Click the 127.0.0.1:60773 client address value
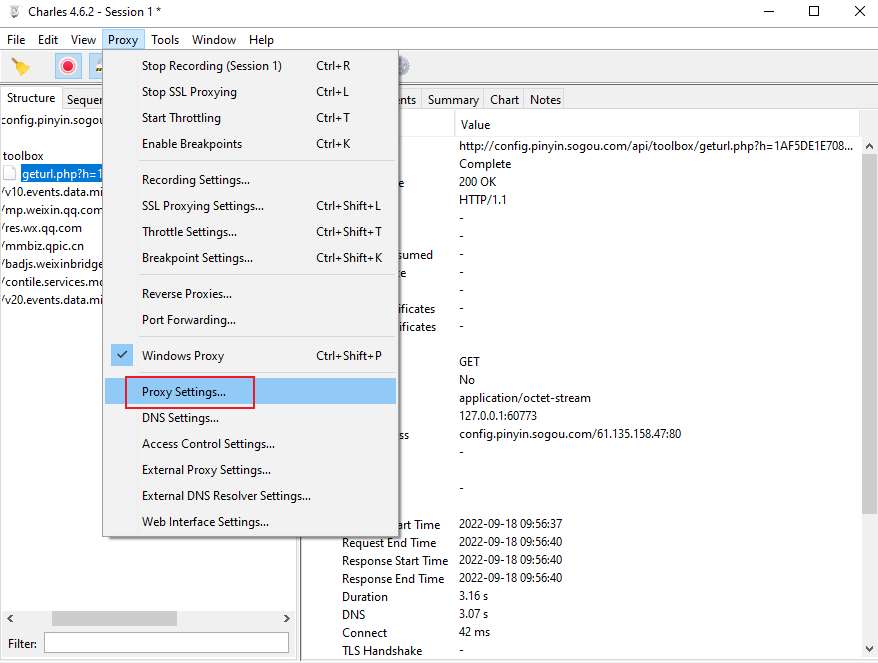 (498, 416)
